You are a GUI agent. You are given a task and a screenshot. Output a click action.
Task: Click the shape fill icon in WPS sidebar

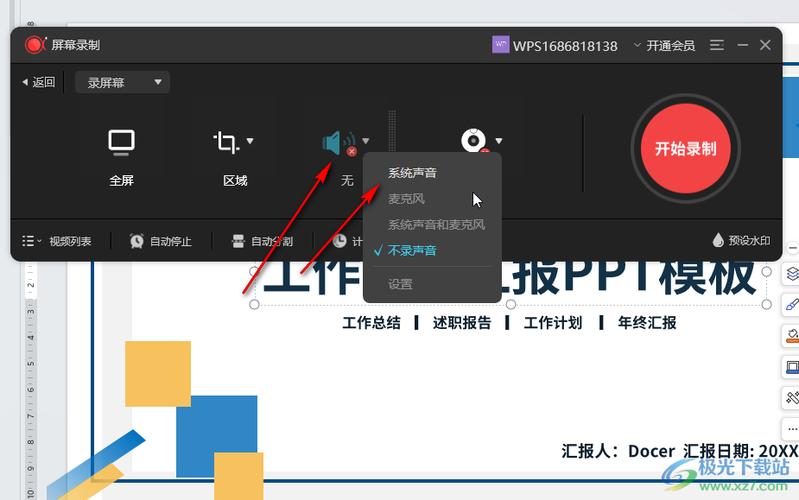[792, 336]
